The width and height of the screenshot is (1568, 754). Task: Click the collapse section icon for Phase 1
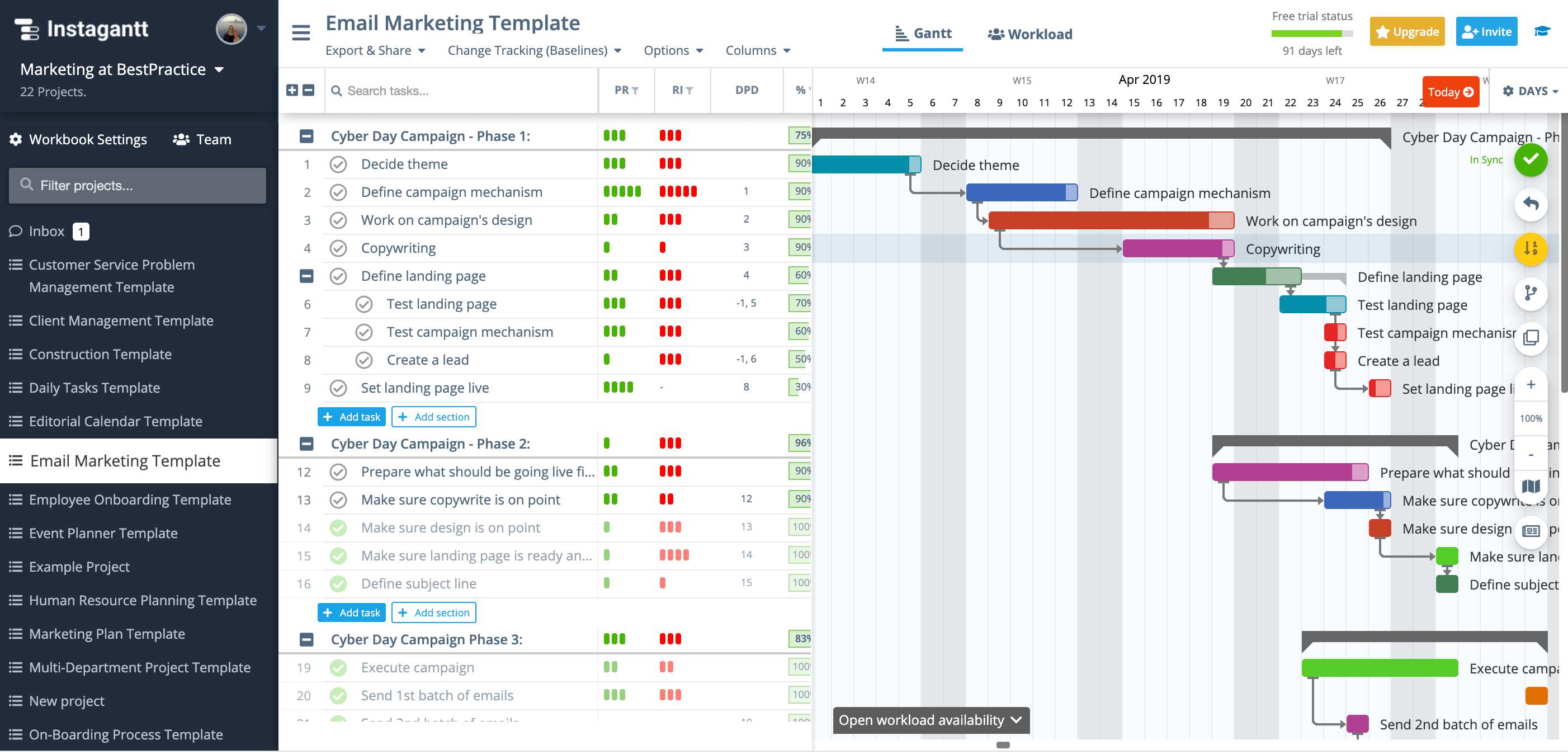click(x=307, y=135)
